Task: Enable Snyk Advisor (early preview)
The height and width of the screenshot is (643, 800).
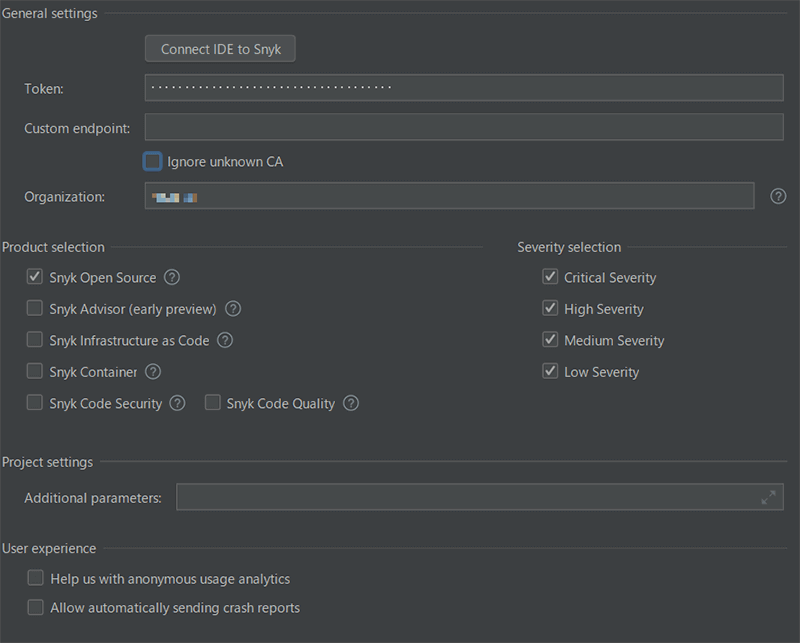Action: [35, 308]
